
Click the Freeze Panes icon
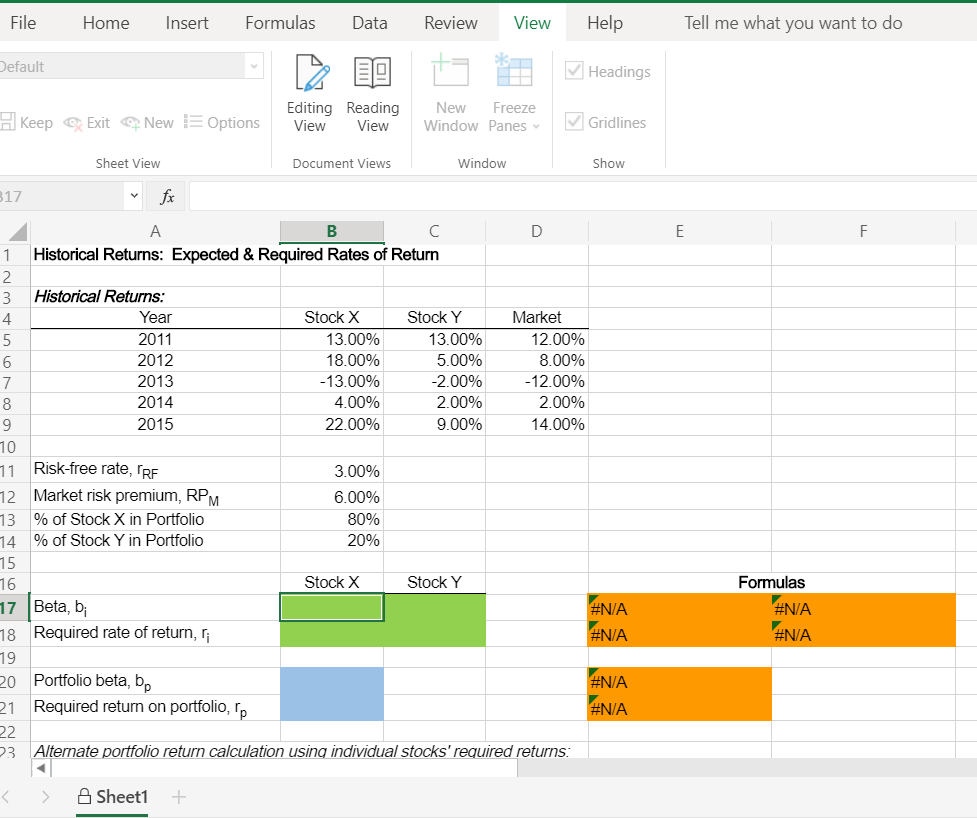[x=513, y=80]
